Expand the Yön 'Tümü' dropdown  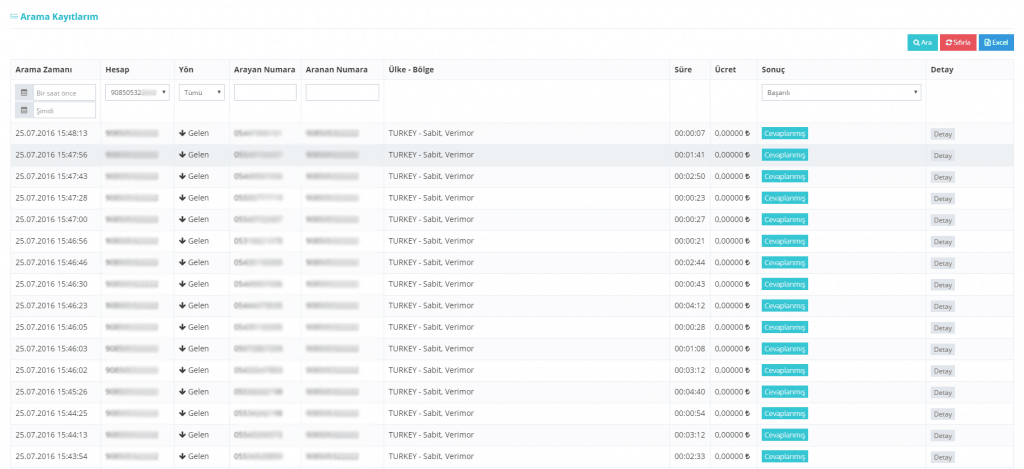tap(201, 92)
